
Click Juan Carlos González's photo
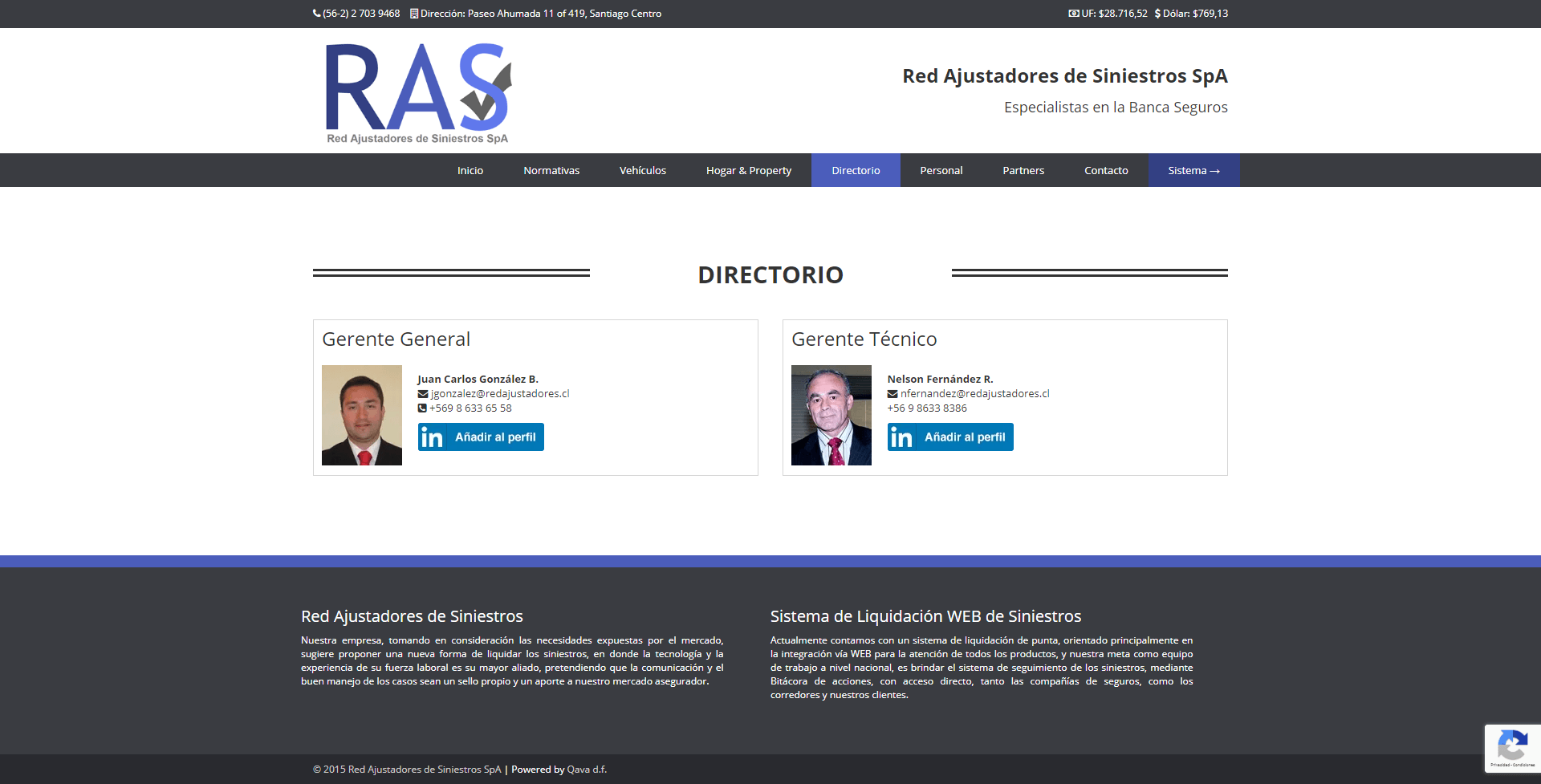point(362,415)
